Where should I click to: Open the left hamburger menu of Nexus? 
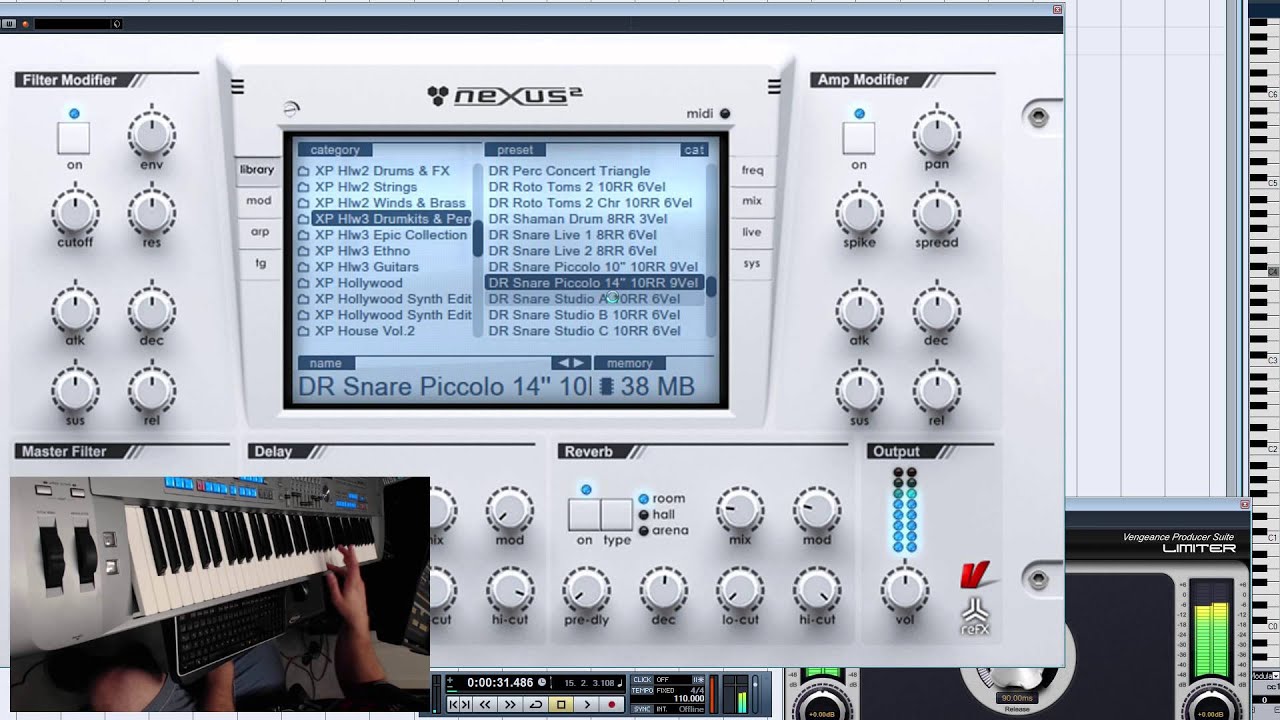(x=237, y=87)
